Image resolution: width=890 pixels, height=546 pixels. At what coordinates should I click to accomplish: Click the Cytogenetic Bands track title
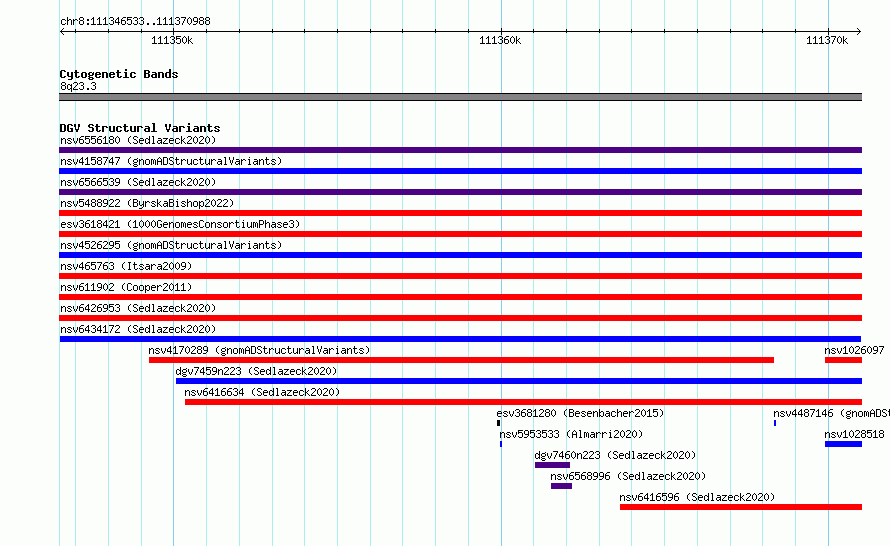click(x=119, y=74)
